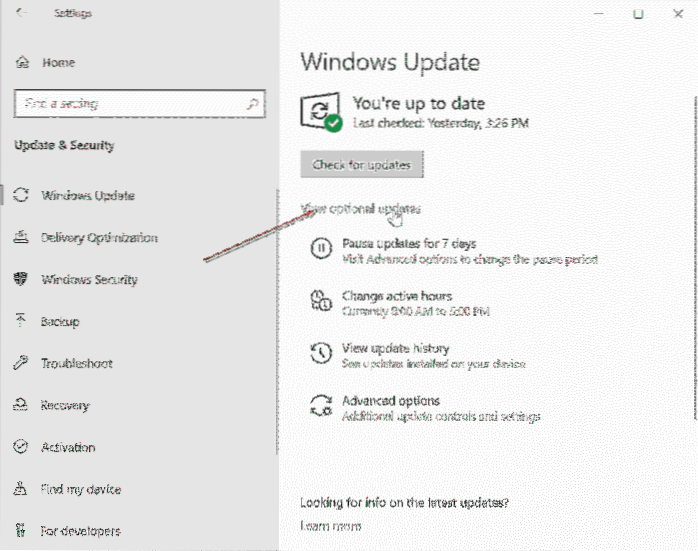This screenshot has height=551, width=698.
Task: Click the Delivery Optimization sidebar icon
Action: pyautogui.click(x=22, y=238)
